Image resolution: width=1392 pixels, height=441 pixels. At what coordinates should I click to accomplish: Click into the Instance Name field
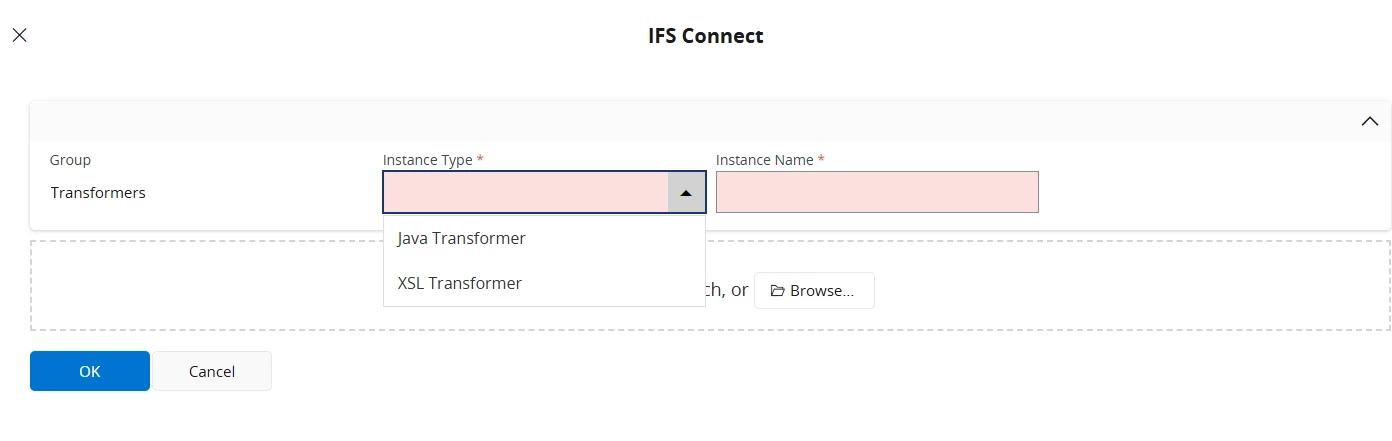click(877, 192)
